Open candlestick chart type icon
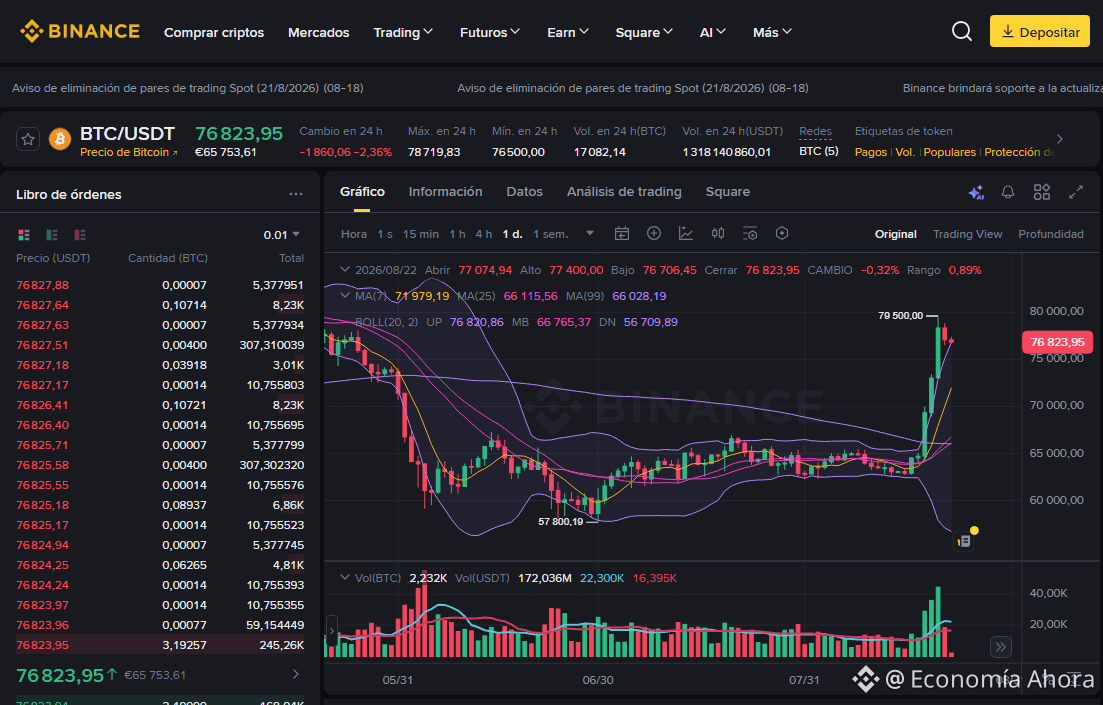 718,234
